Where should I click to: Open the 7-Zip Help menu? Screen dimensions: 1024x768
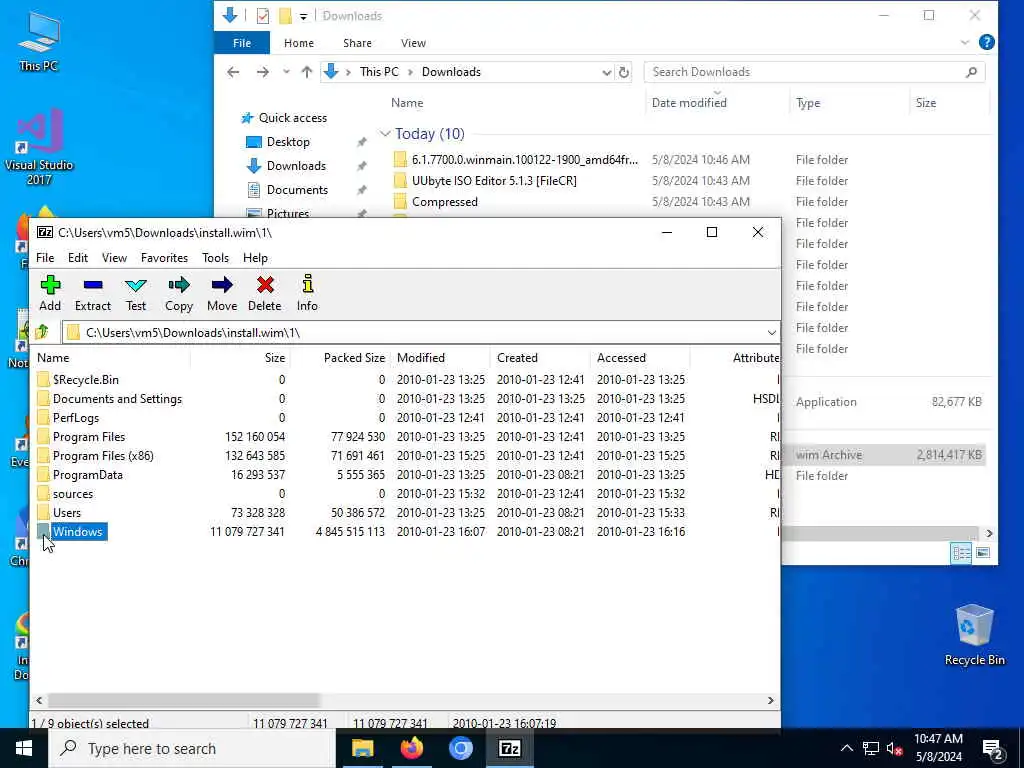255,258
